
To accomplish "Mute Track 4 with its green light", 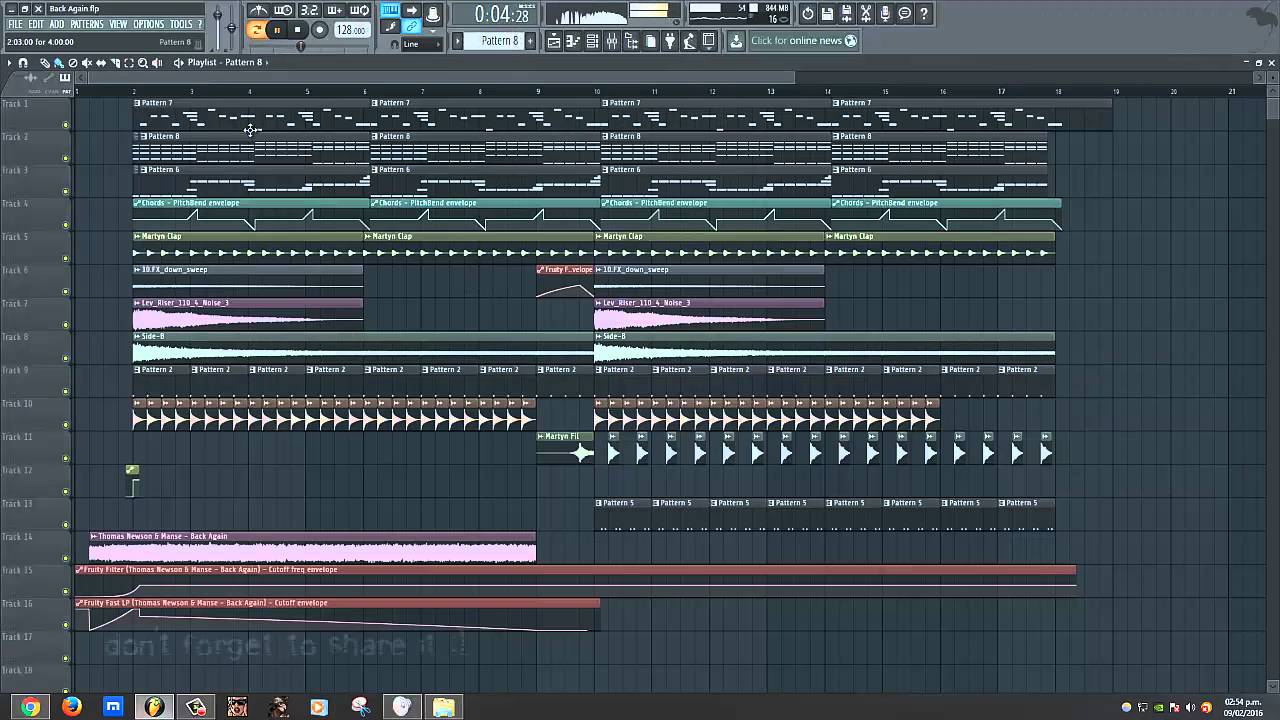I will (x=66, y=225).
